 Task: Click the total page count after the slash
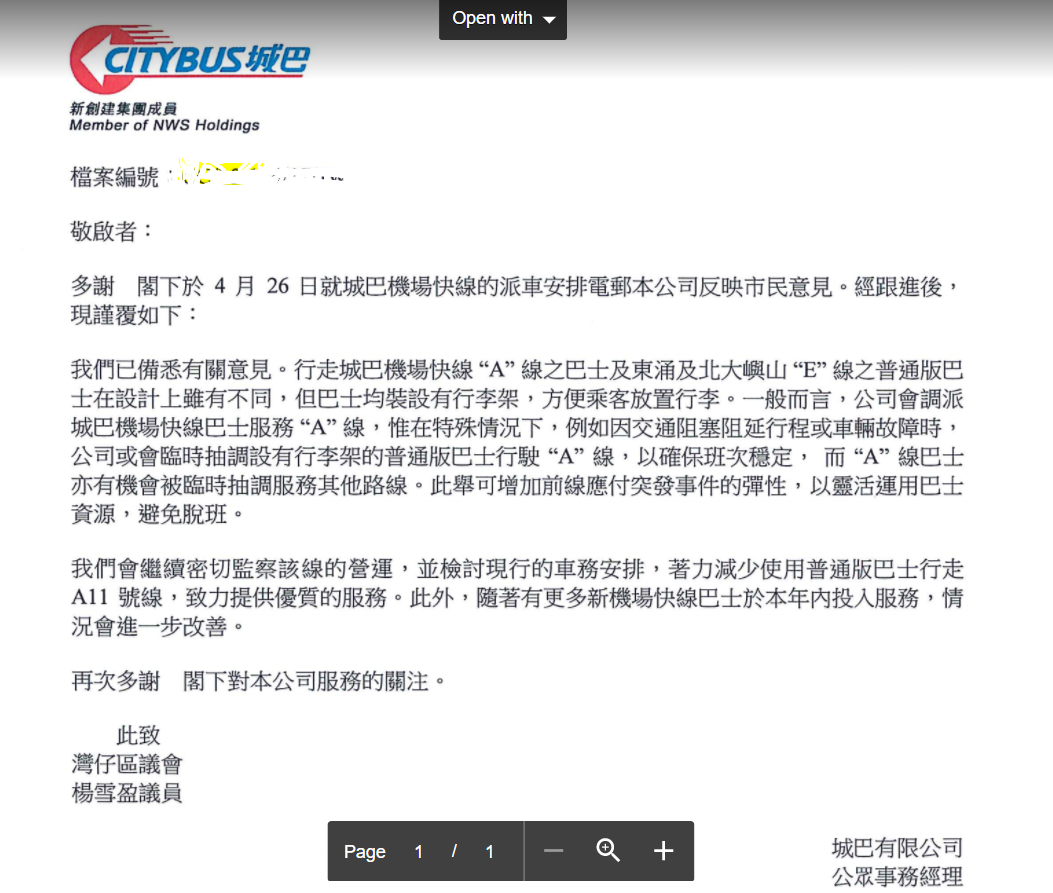[x=489, y=852]
